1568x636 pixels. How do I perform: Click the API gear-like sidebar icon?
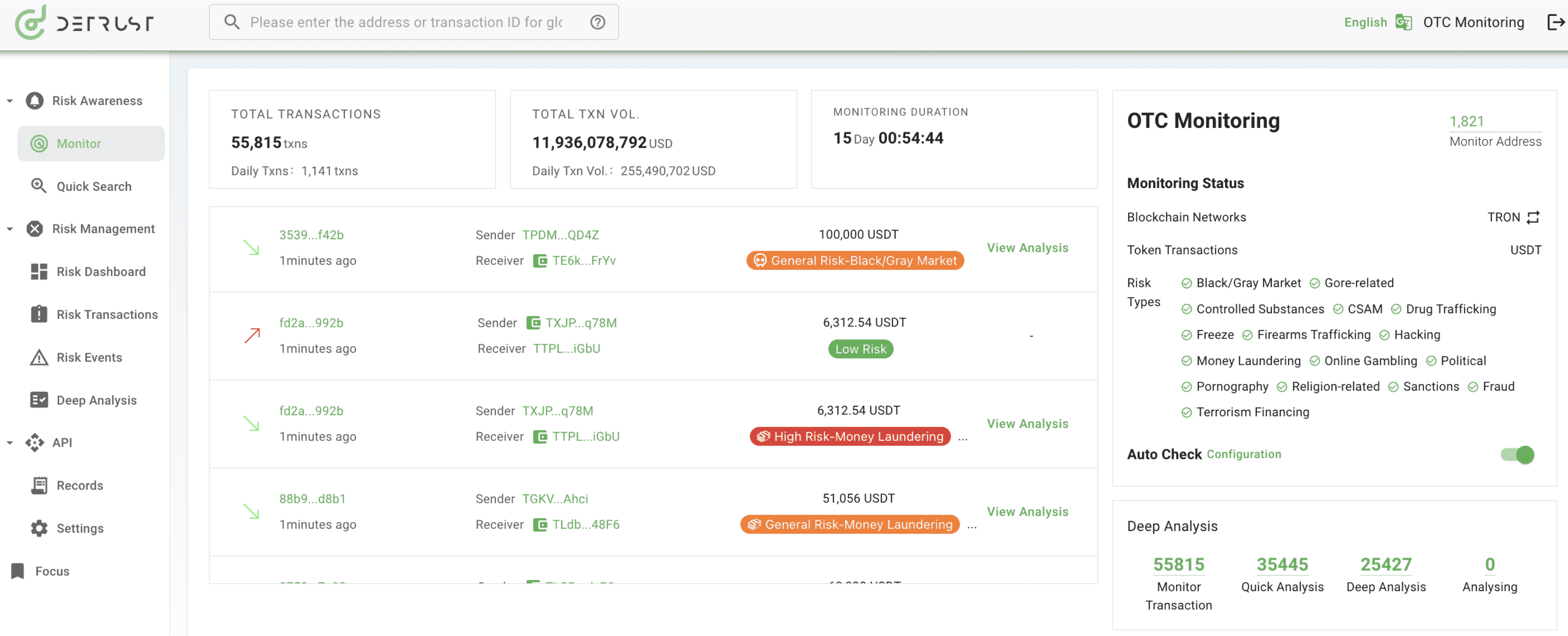pyautogui.click(x=35, y=442)
